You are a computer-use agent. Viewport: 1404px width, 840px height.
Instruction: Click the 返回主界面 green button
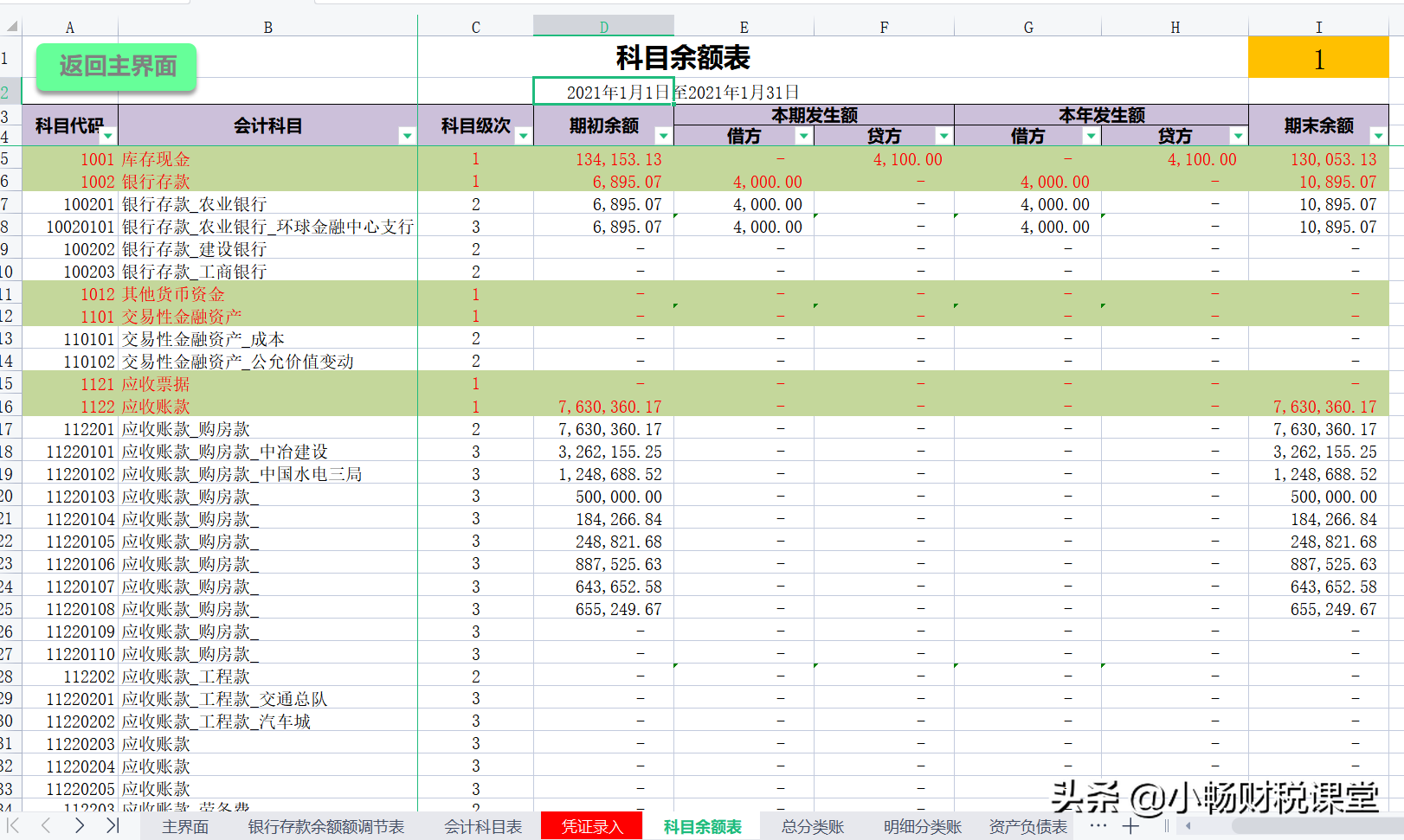coord(115,67)
